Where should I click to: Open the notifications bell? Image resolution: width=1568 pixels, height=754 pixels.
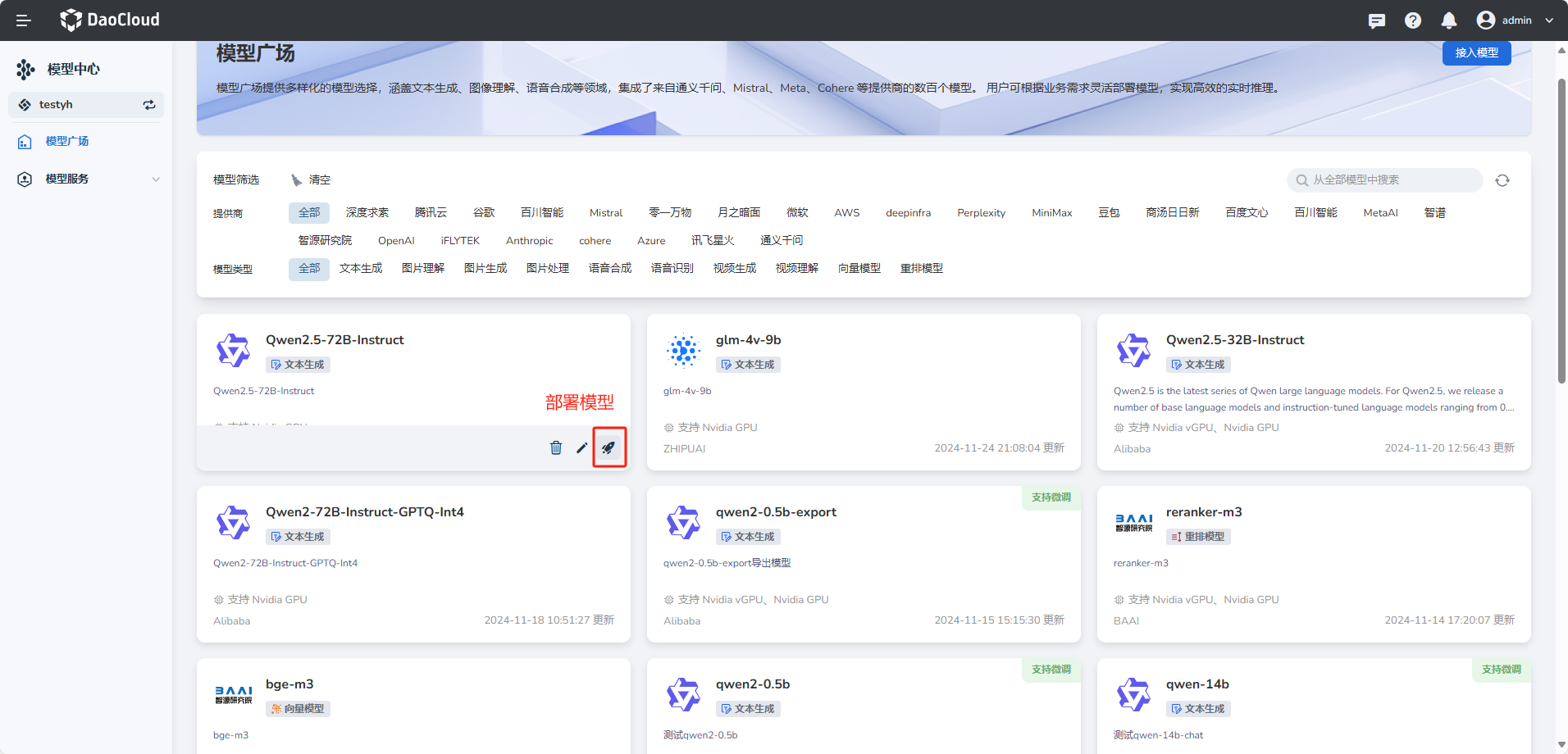click(x=1449, y=20)
